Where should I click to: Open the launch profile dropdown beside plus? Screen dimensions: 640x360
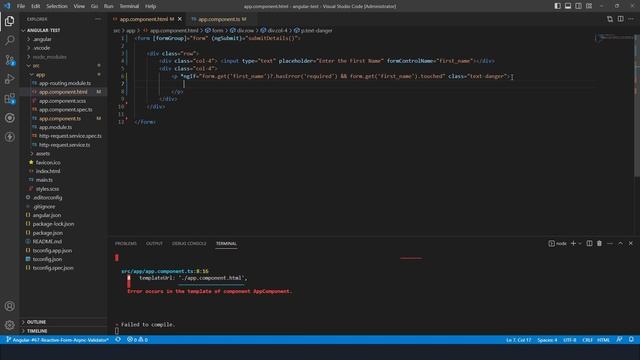tap(580, 243)
